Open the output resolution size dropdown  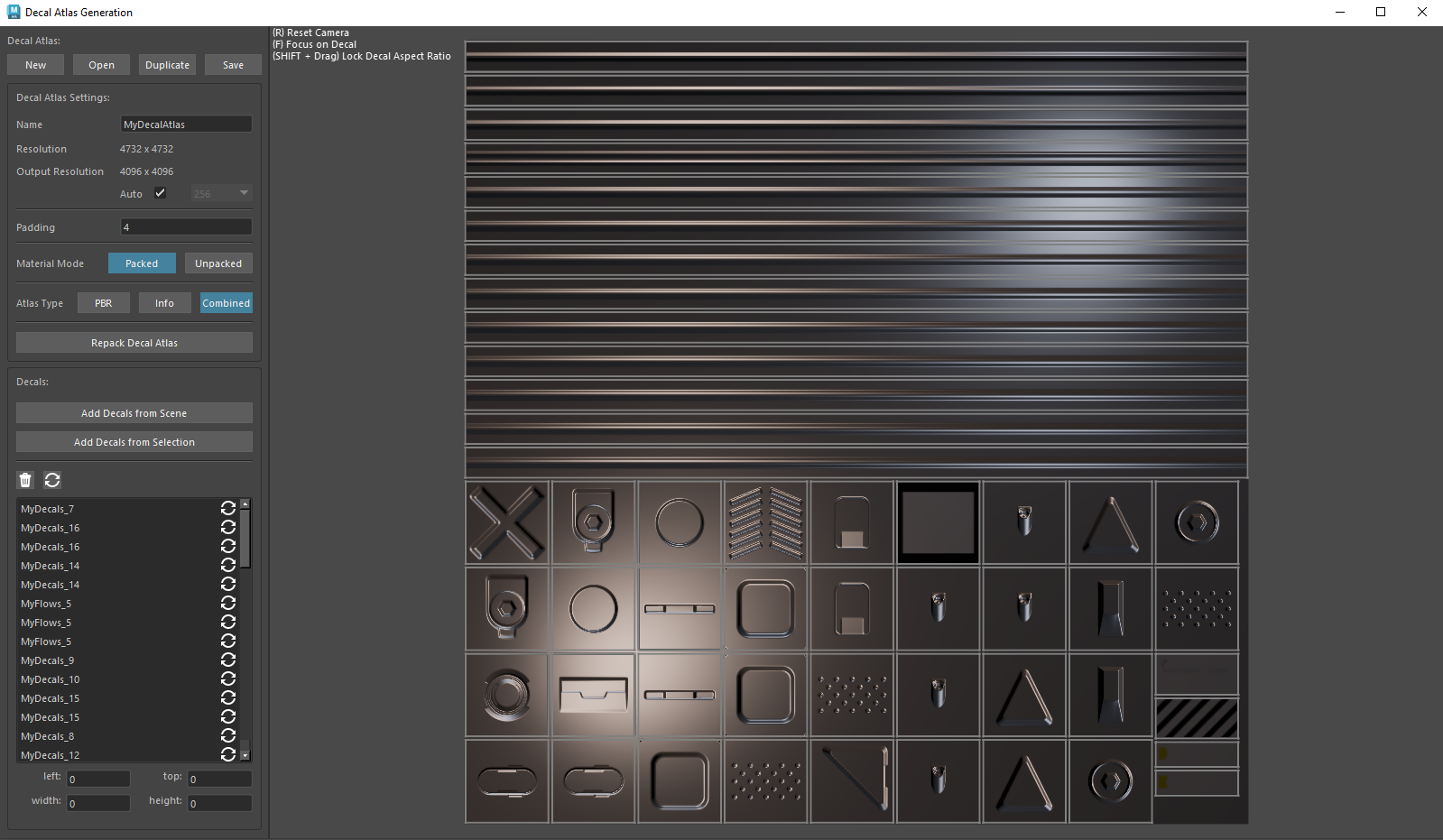[x=221, y=193]
